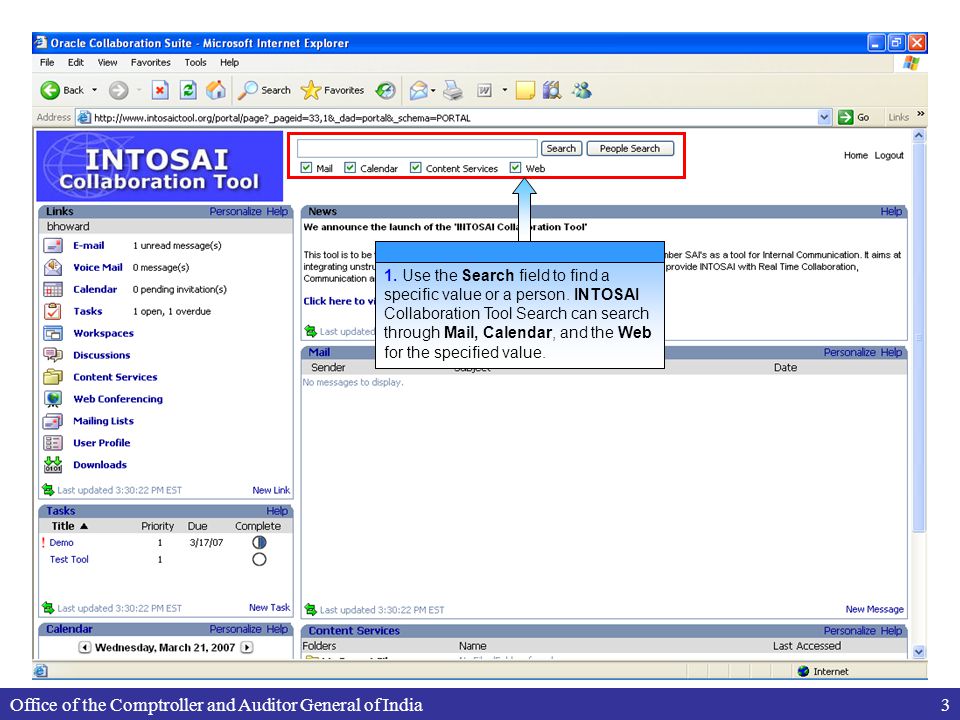Open the Help menu in menu bar

(230, 62)
